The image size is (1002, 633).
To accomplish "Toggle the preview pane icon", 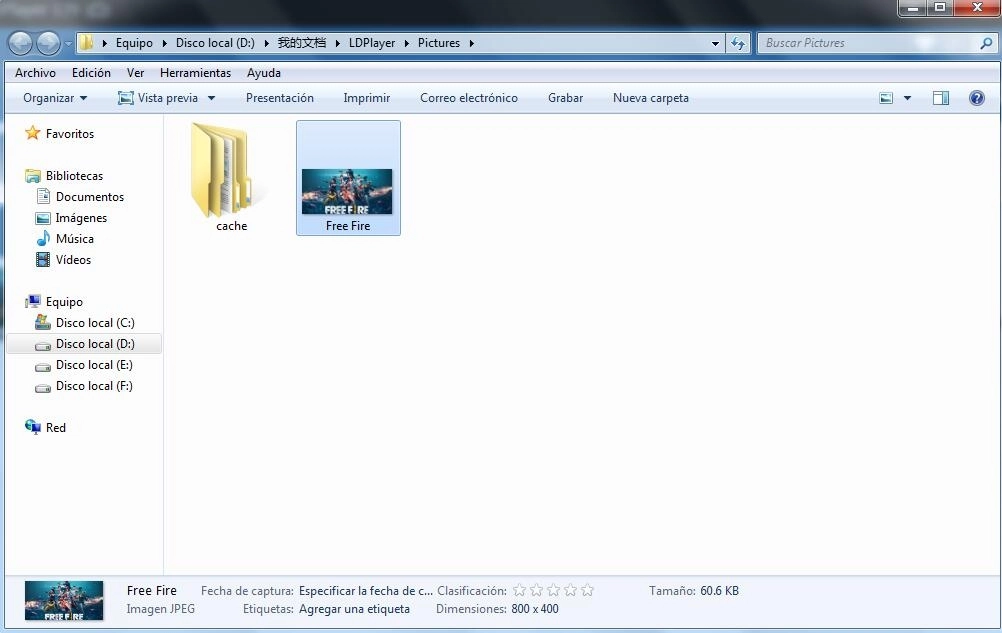I will 941,98.
